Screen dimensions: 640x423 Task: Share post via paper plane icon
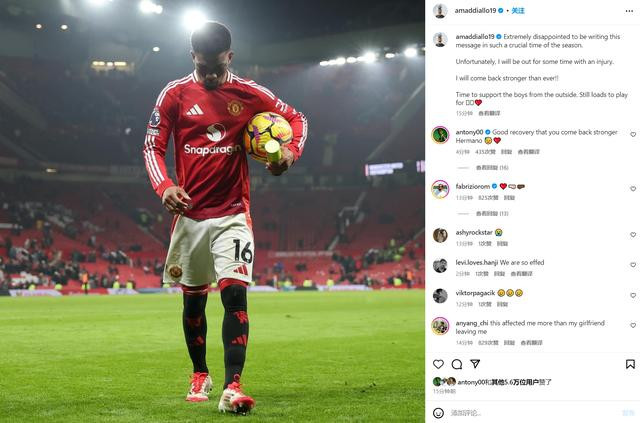click(x=475, y=363)
